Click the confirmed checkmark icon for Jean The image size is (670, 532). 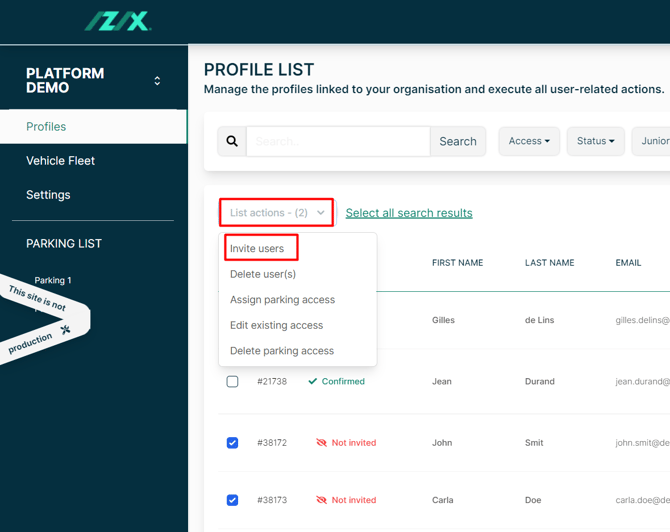[x=313, y=381]
